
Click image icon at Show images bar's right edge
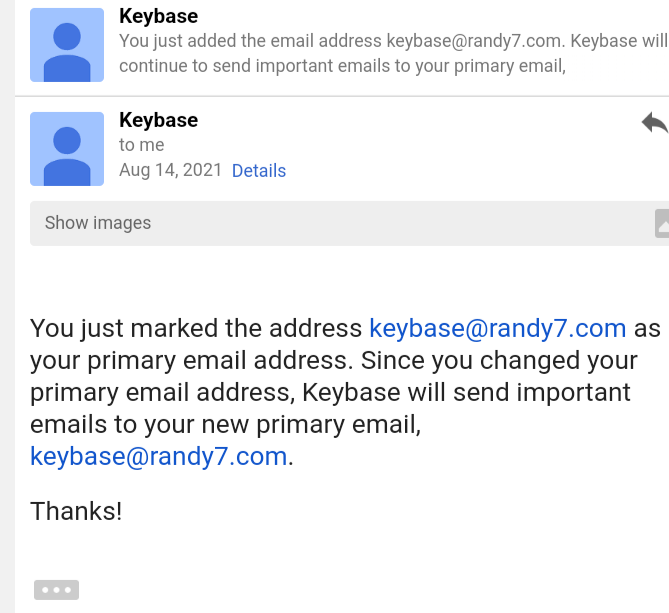pos(662,223)
